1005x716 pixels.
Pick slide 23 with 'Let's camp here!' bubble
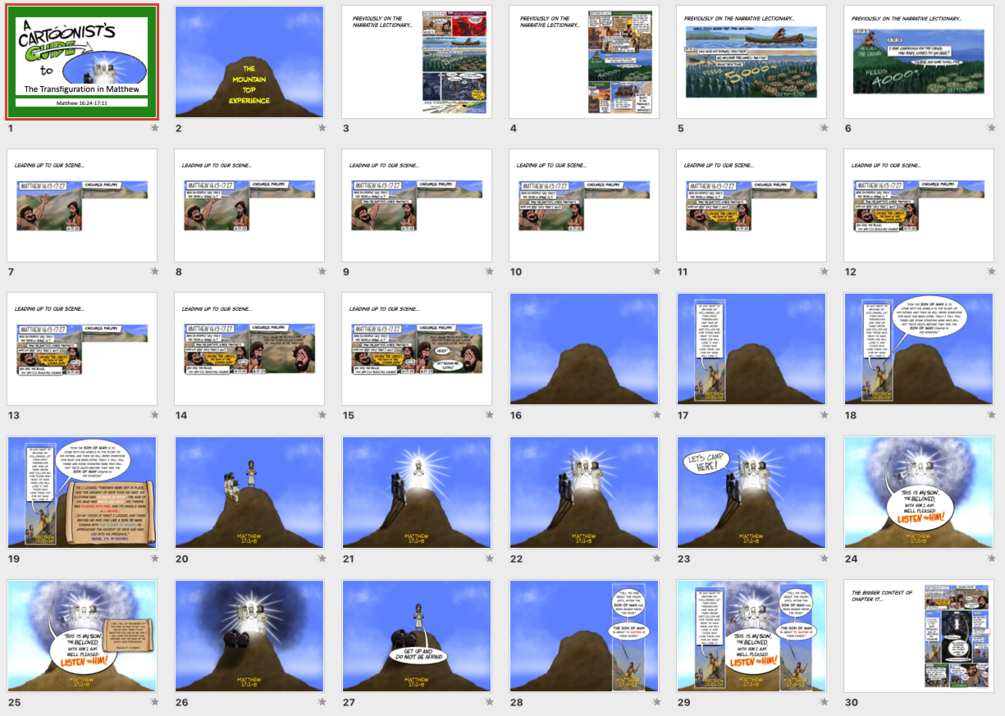point(751,492)
